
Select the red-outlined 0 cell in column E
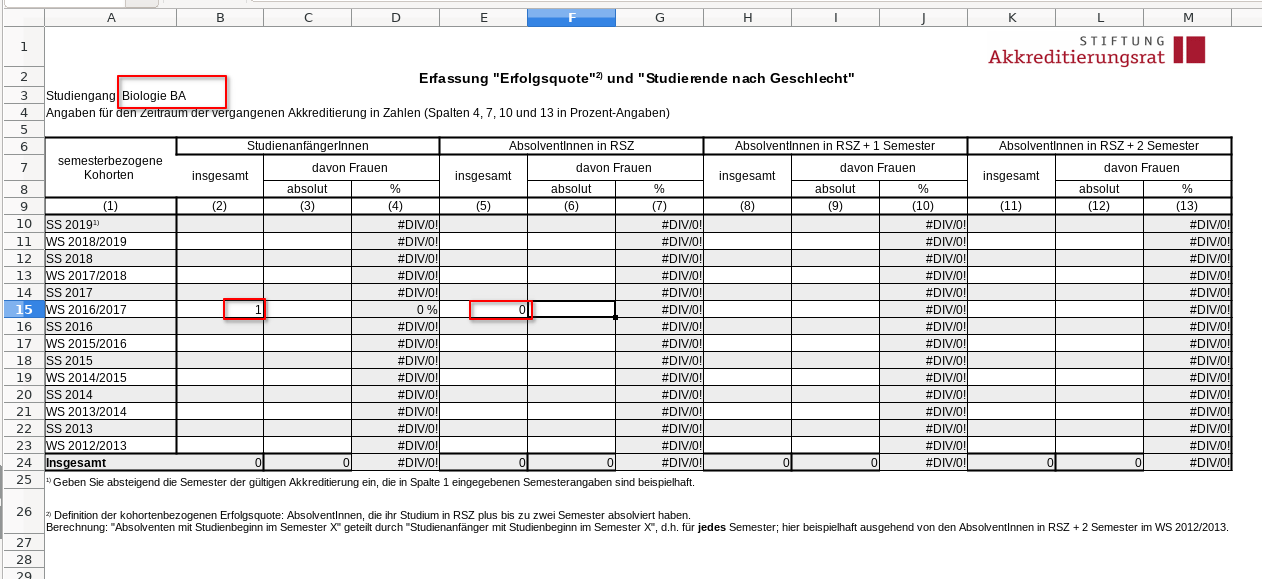(x=500, y=310)
